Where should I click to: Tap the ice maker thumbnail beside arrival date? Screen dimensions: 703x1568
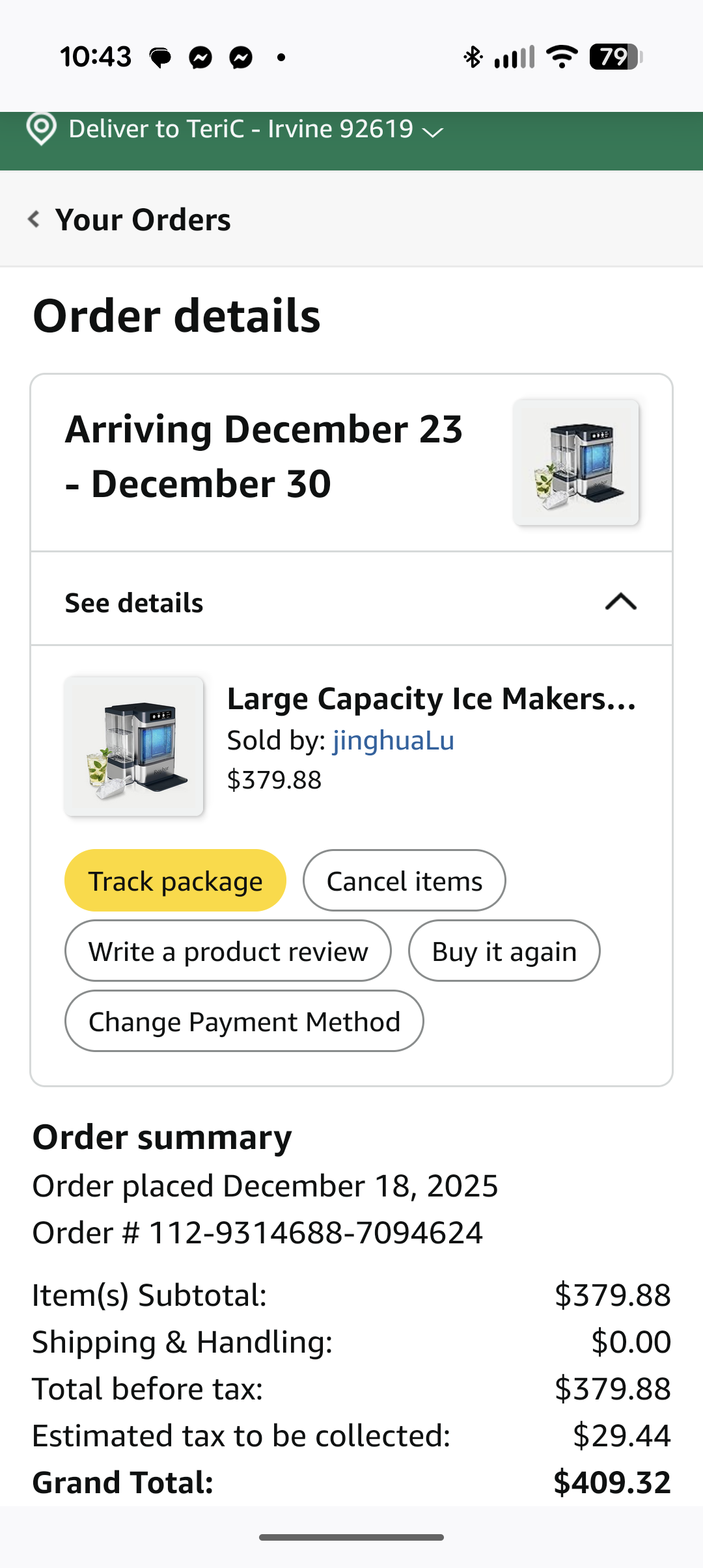[576, 463]
